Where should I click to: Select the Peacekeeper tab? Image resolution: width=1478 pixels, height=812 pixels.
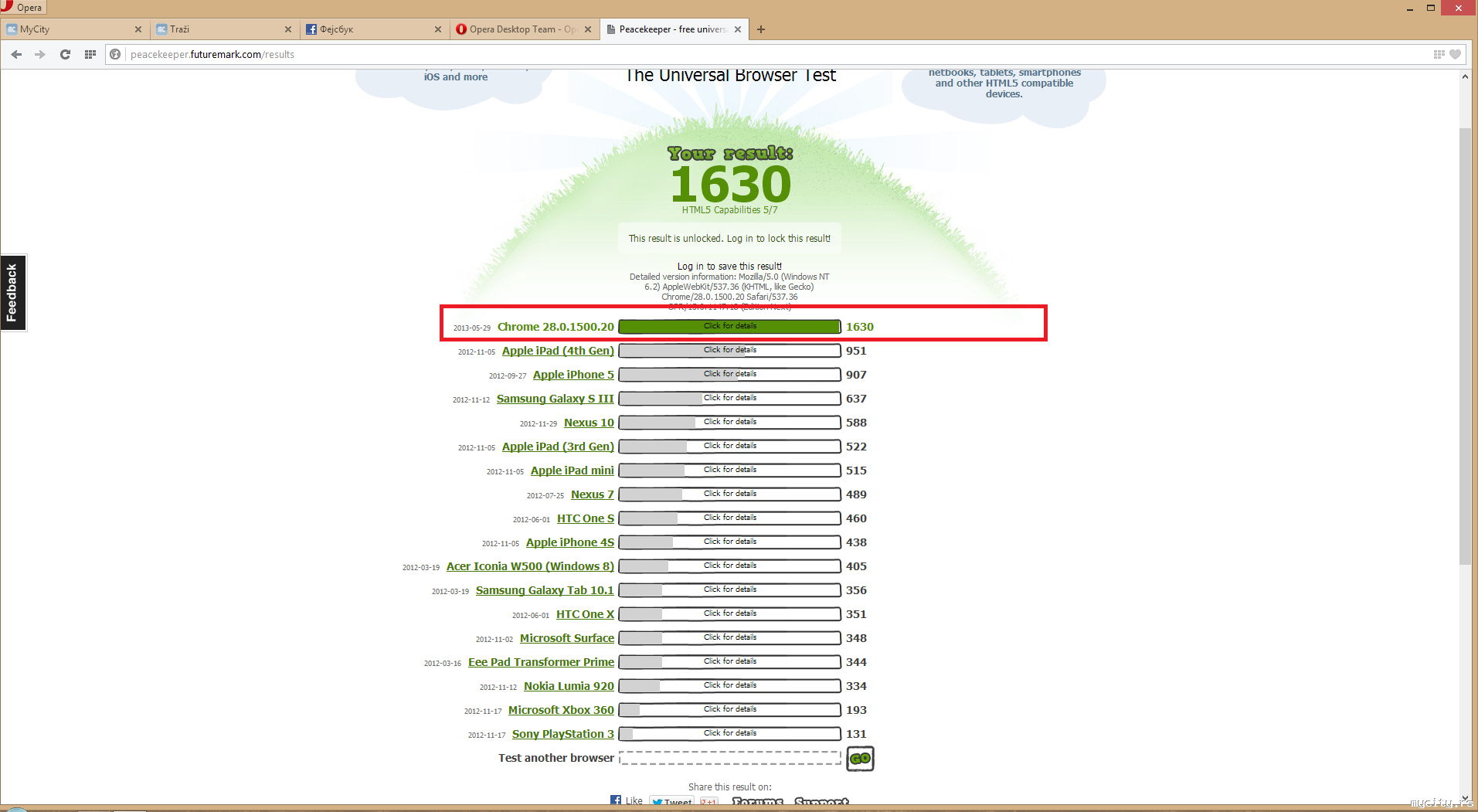[x=674, y=29]
